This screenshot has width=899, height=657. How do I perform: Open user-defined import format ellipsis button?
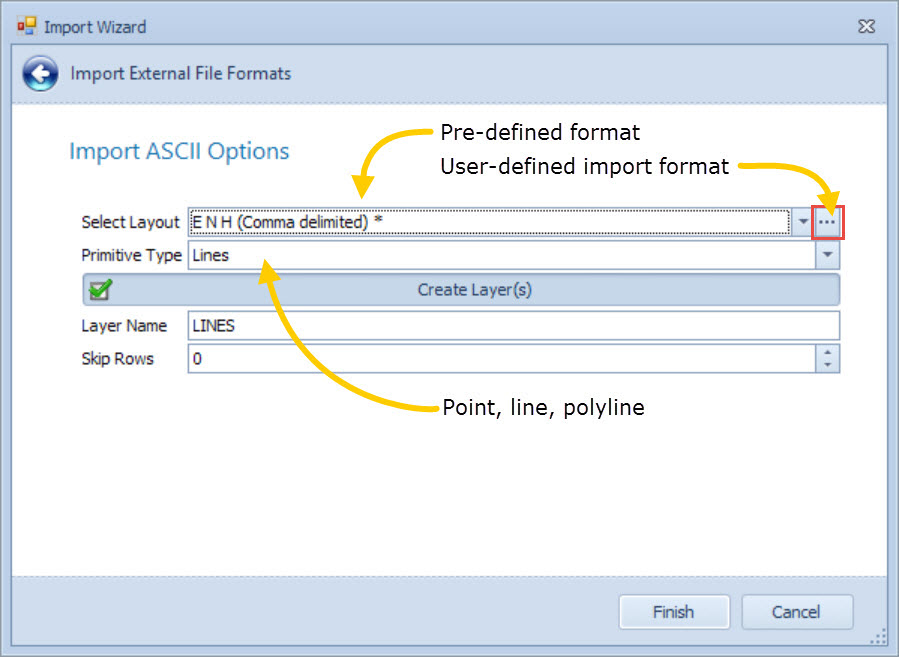coord(827,222)
